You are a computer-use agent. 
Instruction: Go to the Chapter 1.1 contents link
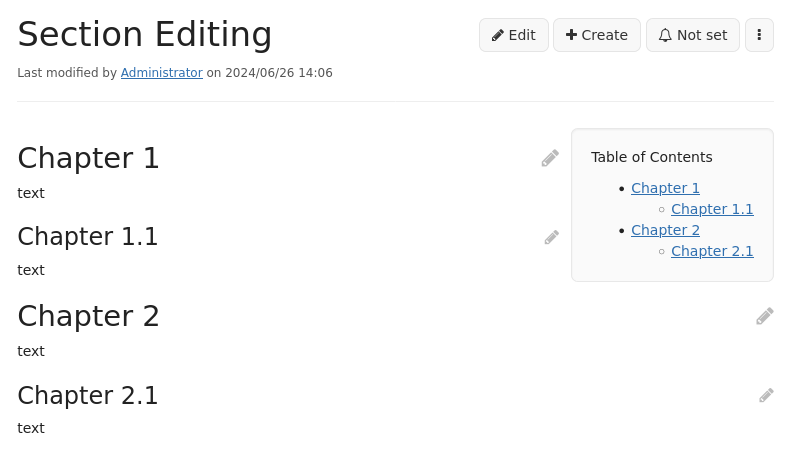pyautogui.click(x=712, y=209)
